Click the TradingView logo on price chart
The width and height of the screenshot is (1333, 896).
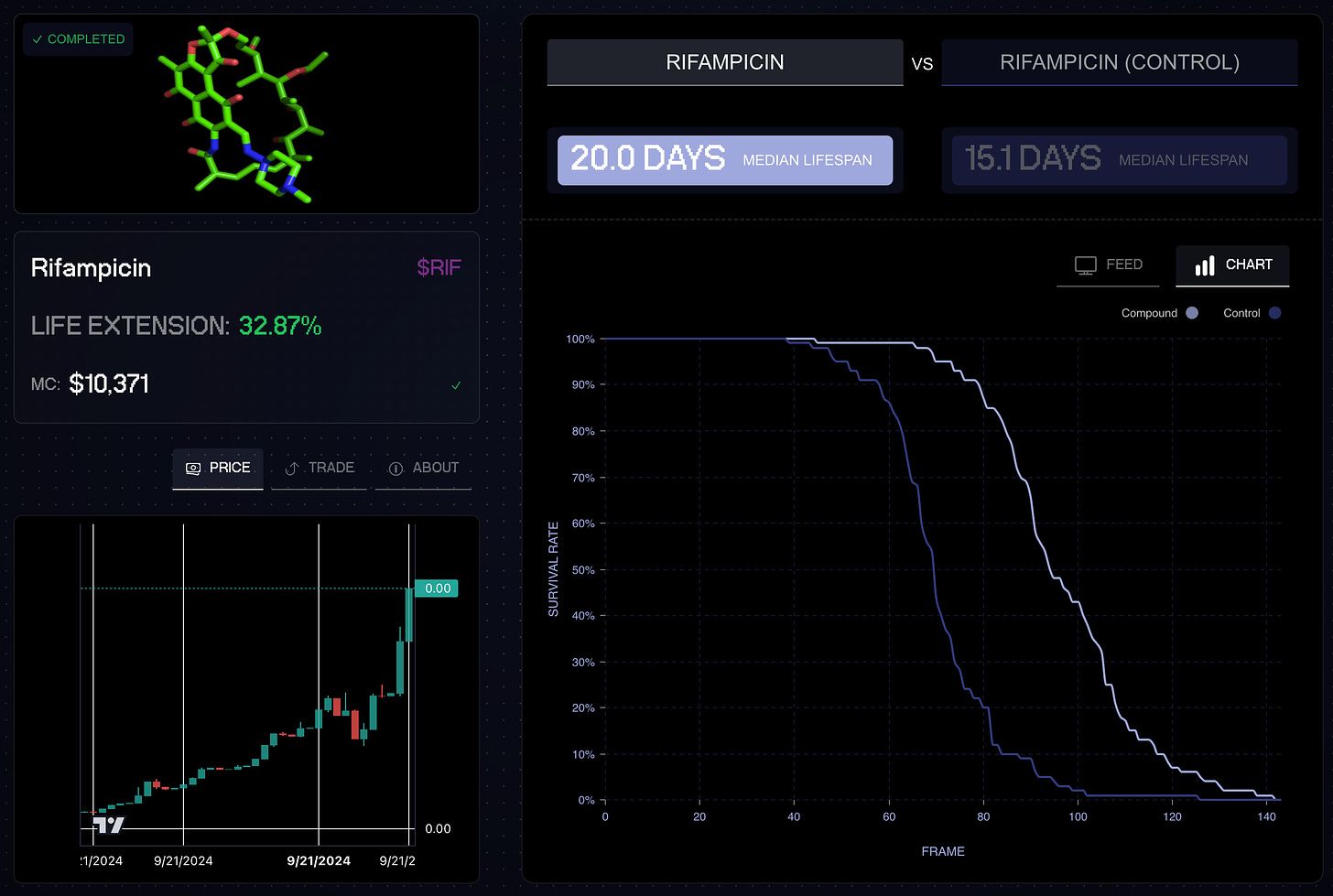108,825
